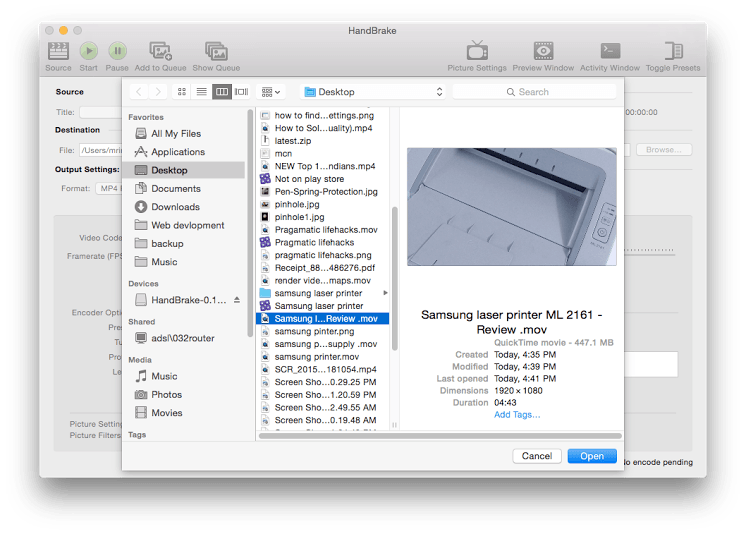
Task: Select the mcn file
Action: [323, 153]
